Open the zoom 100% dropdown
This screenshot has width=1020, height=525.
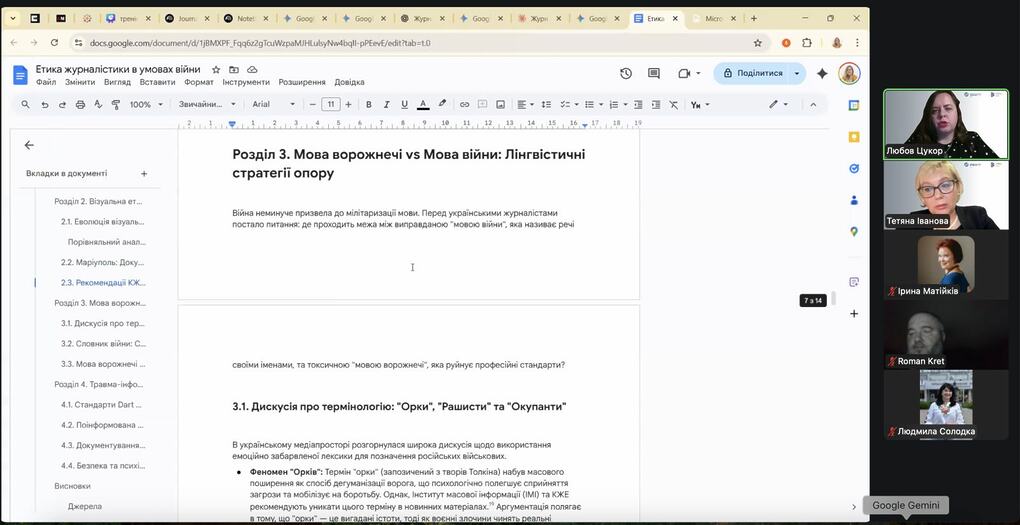[x=145, y=104]
